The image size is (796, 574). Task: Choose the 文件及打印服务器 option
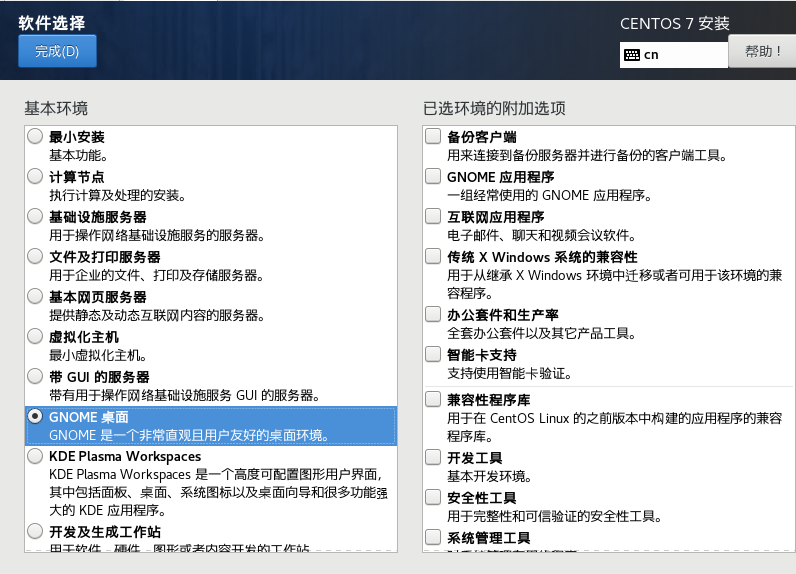pos(35,256)
